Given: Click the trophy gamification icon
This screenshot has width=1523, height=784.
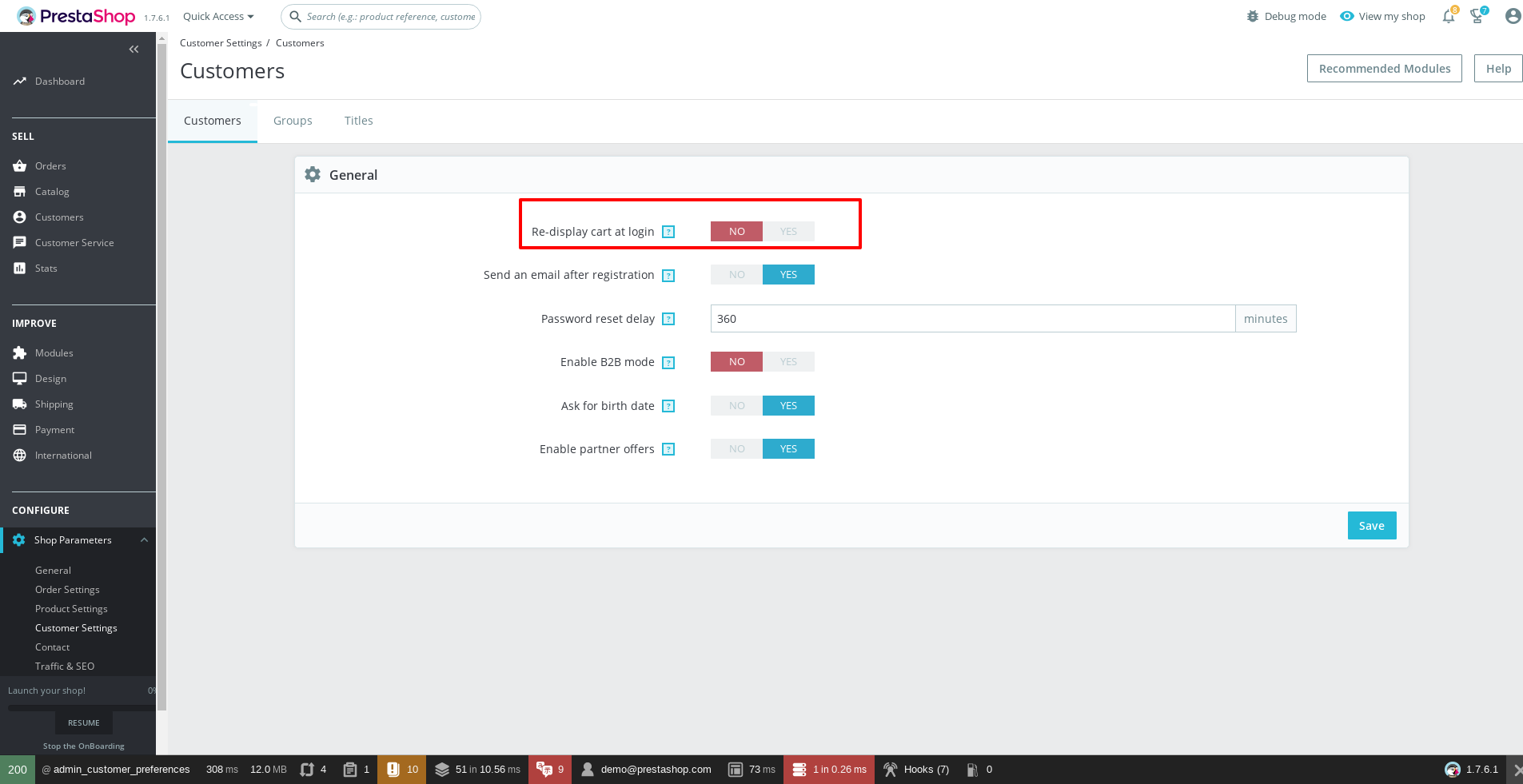Looking at the screenshot, I should [1477, 16].
